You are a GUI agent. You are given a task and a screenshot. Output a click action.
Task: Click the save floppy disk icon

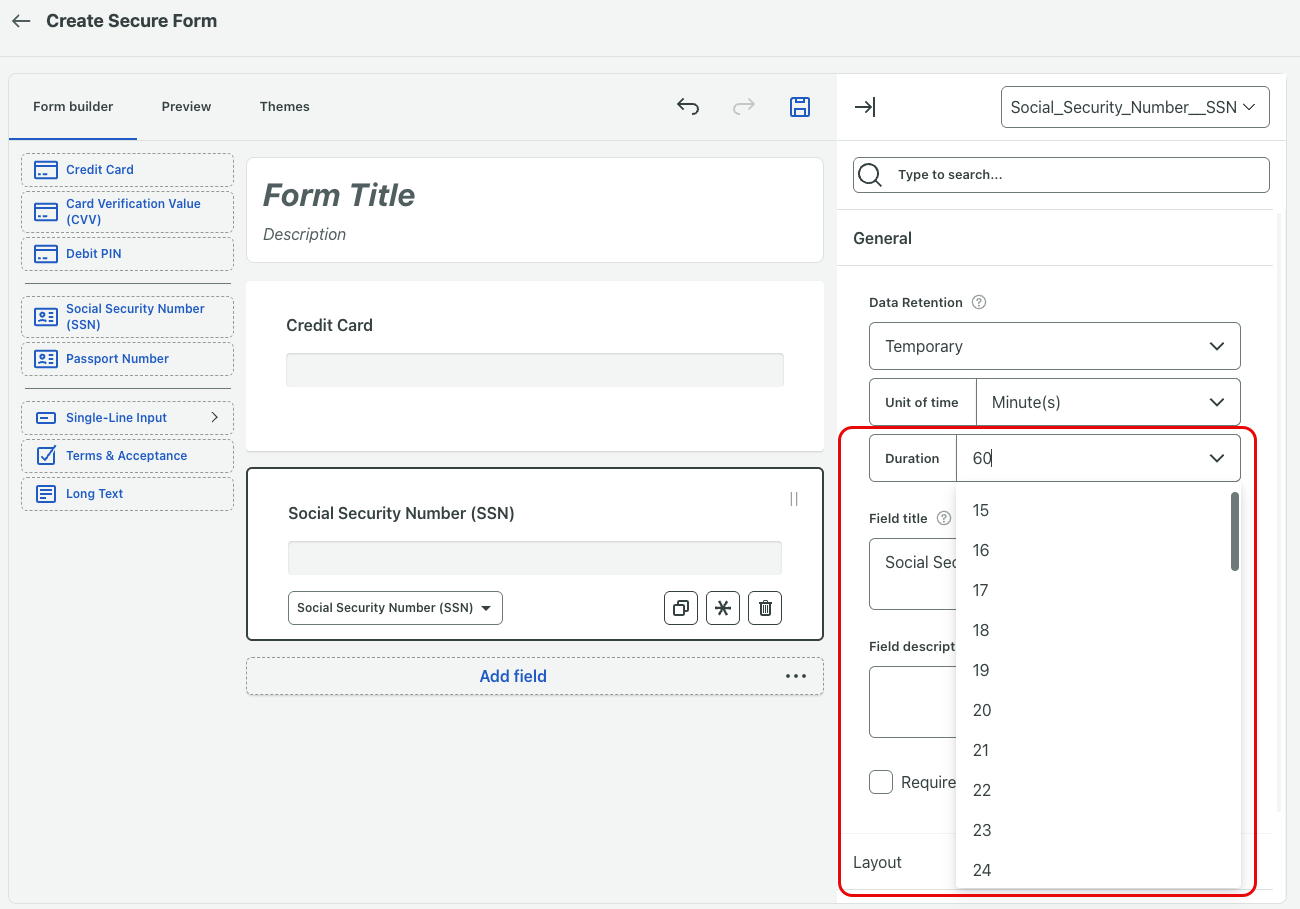(x=800, y=107)
